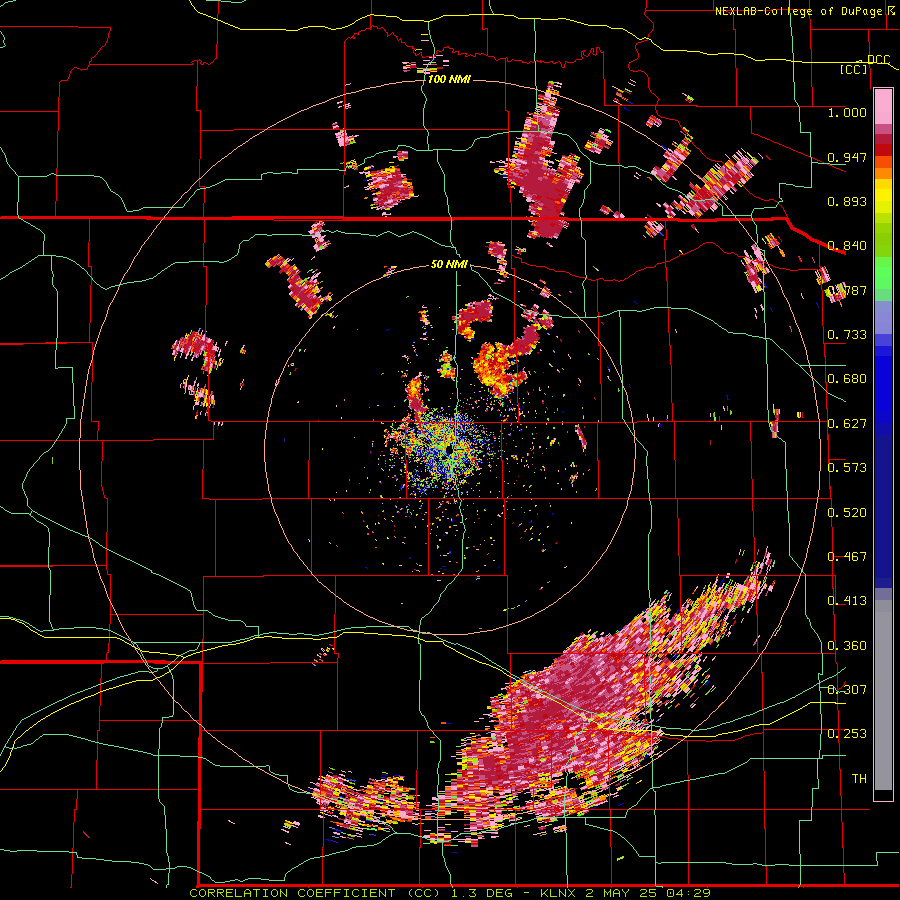Image resolution: width=900 pixels, height=900 pixels.
Task: Click the 0.413 legend value
Action: (847, 601)
